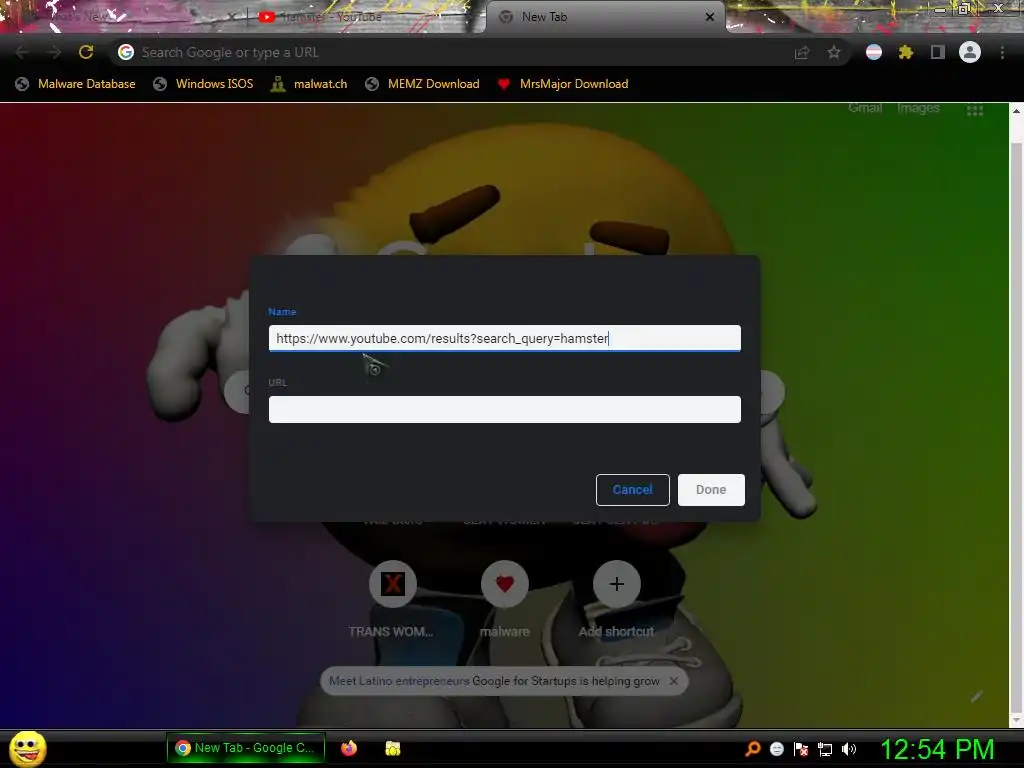Restore down the Chrome window

tap(964, 9)
